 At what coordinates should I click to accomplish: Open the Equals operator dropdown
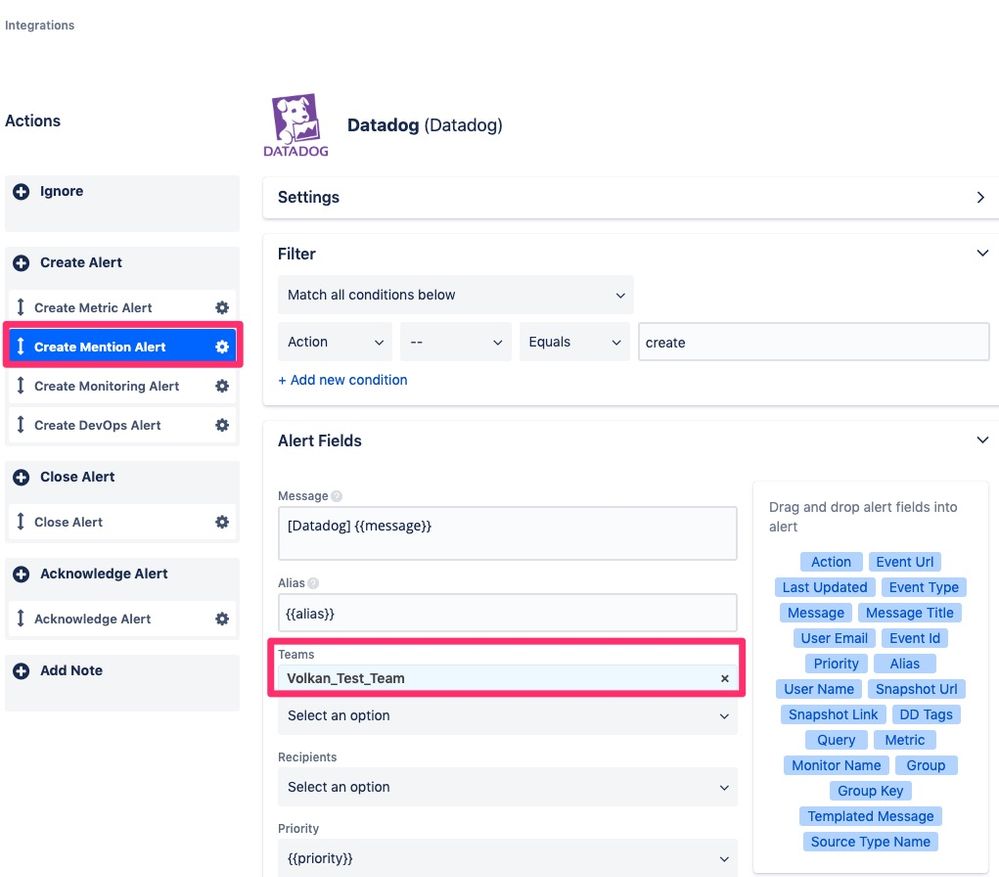pyautogui.click(x=575, y=342)
